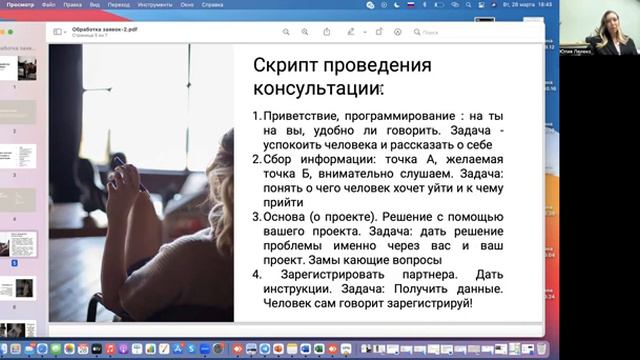Open the Переход menu

coord(118,5)
